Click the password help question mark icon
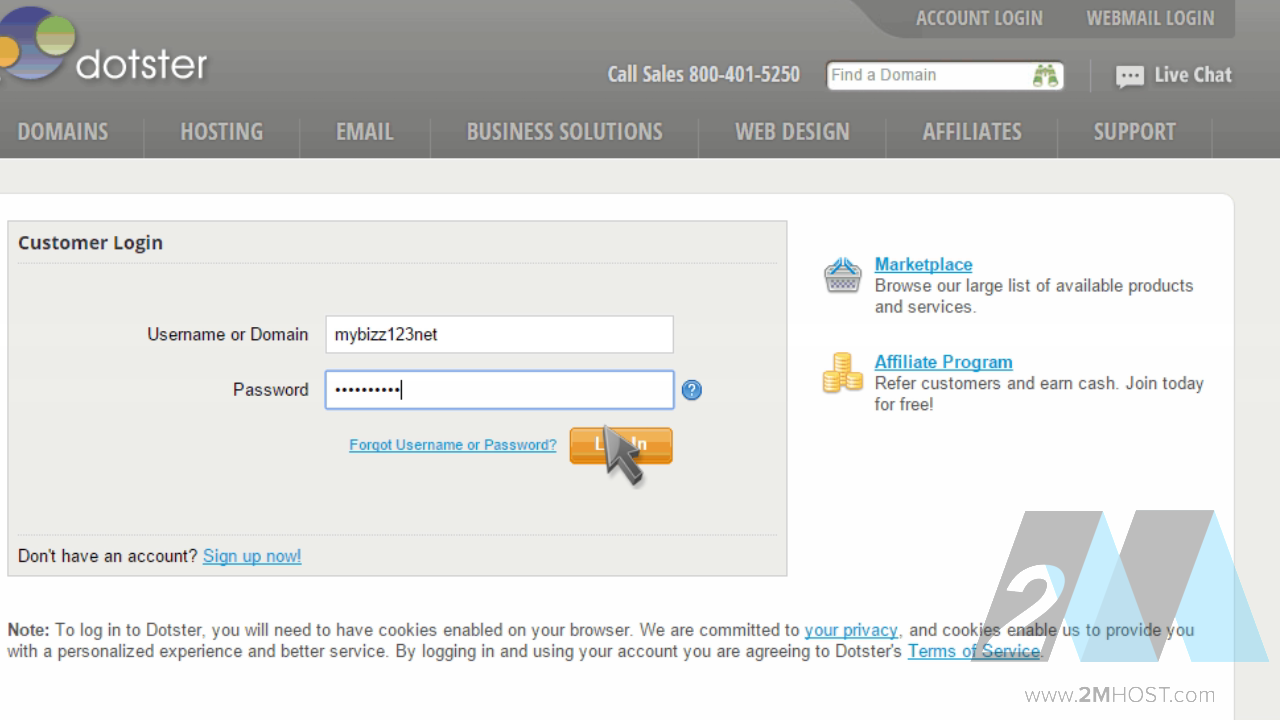The height and width of the screenshot is (720, 1280). tap(691, 390)
